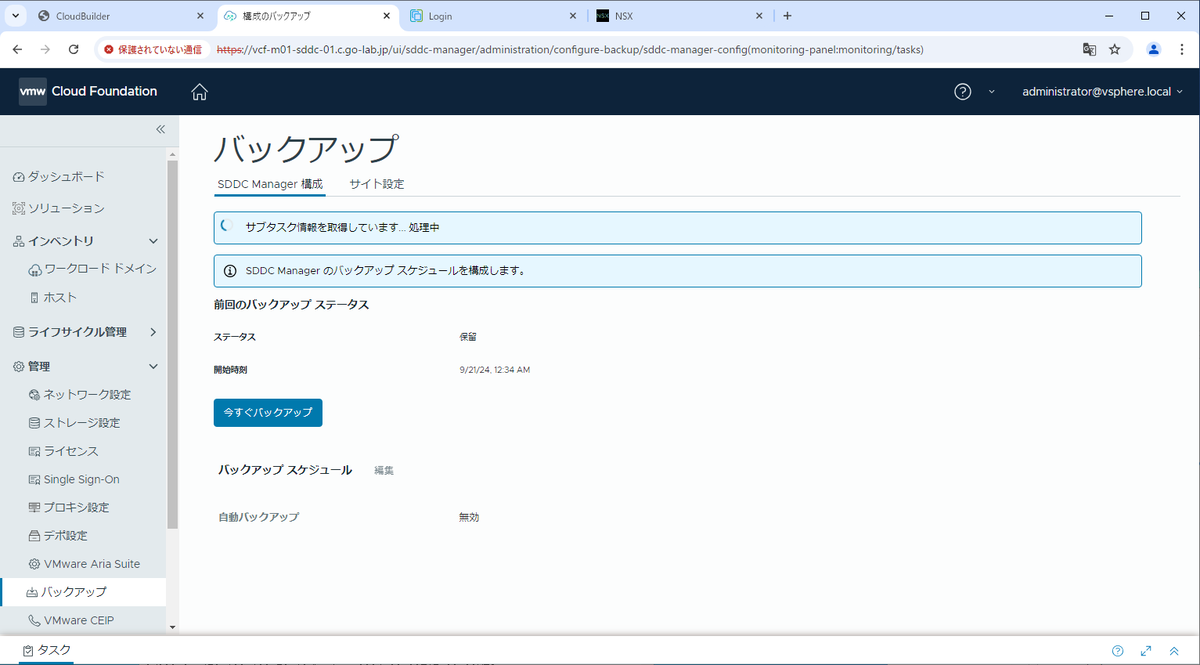Switch to サイト設定 tab
The height and width of the screenshot is (665, 1200).
click(377, 184)
